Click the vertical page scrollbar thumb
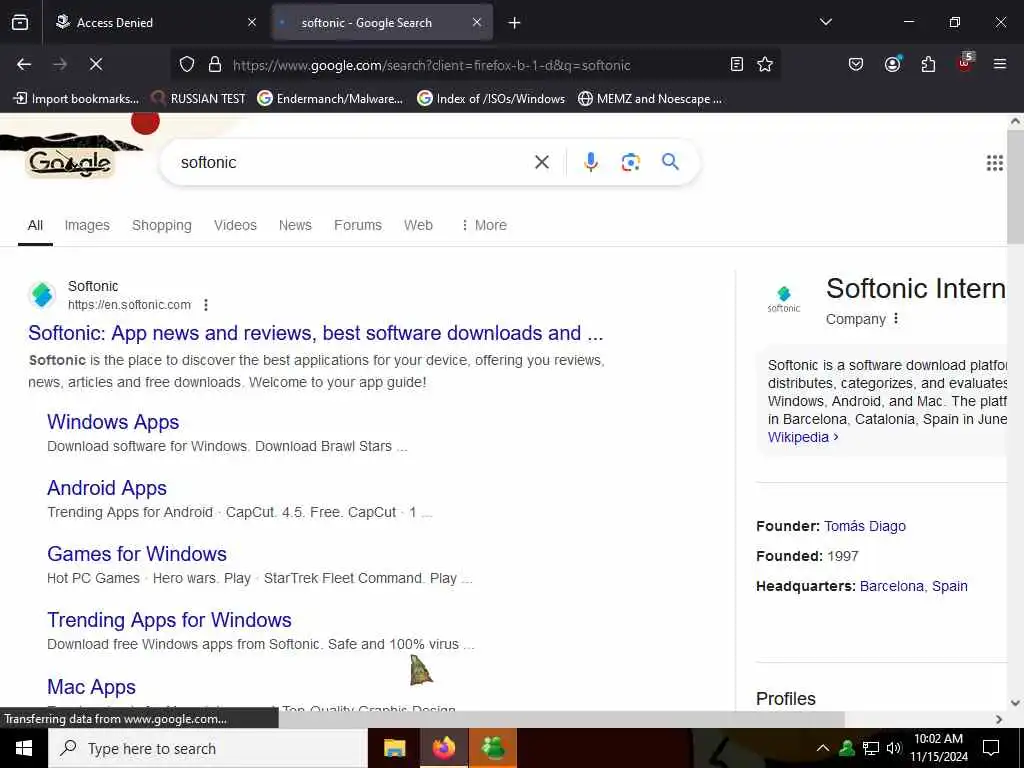 [x=1016, y=186]
